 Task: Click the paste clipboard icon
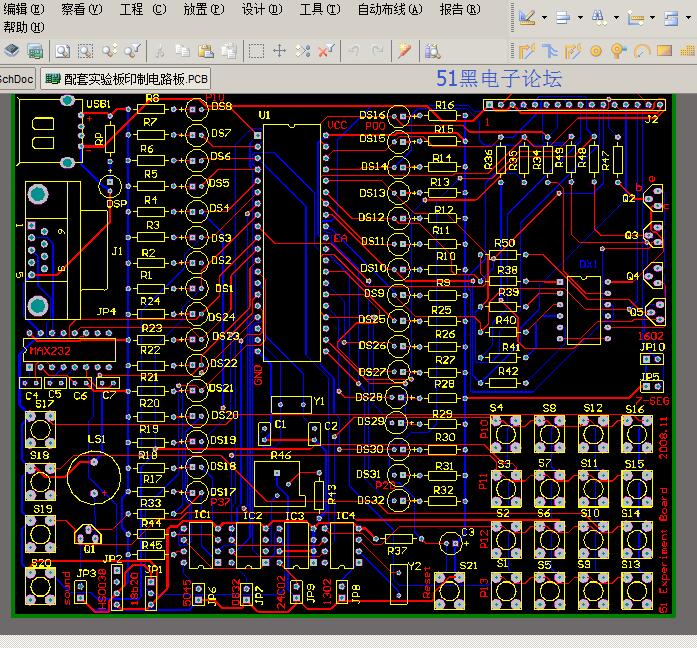(x=206, y=51)
